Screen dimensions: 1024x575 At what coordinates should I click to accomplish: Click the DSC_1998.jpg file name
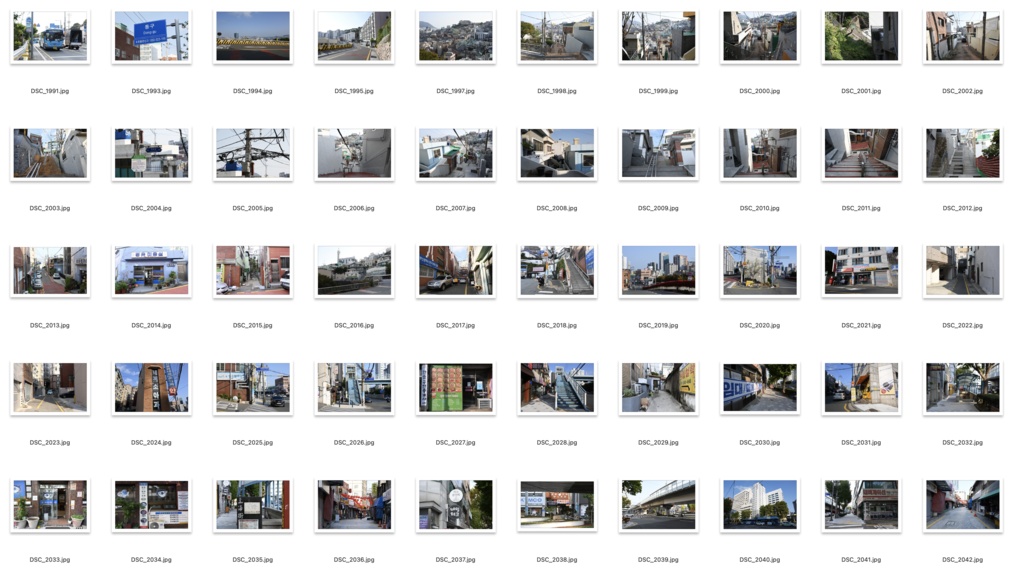pos(557,91)
